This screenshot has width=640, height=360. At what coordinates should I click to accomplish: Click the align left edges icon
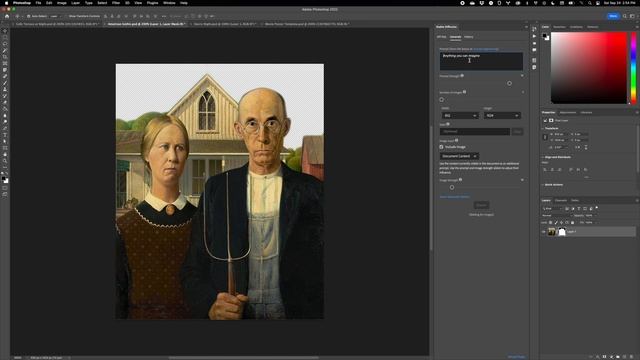coord(545,169)
